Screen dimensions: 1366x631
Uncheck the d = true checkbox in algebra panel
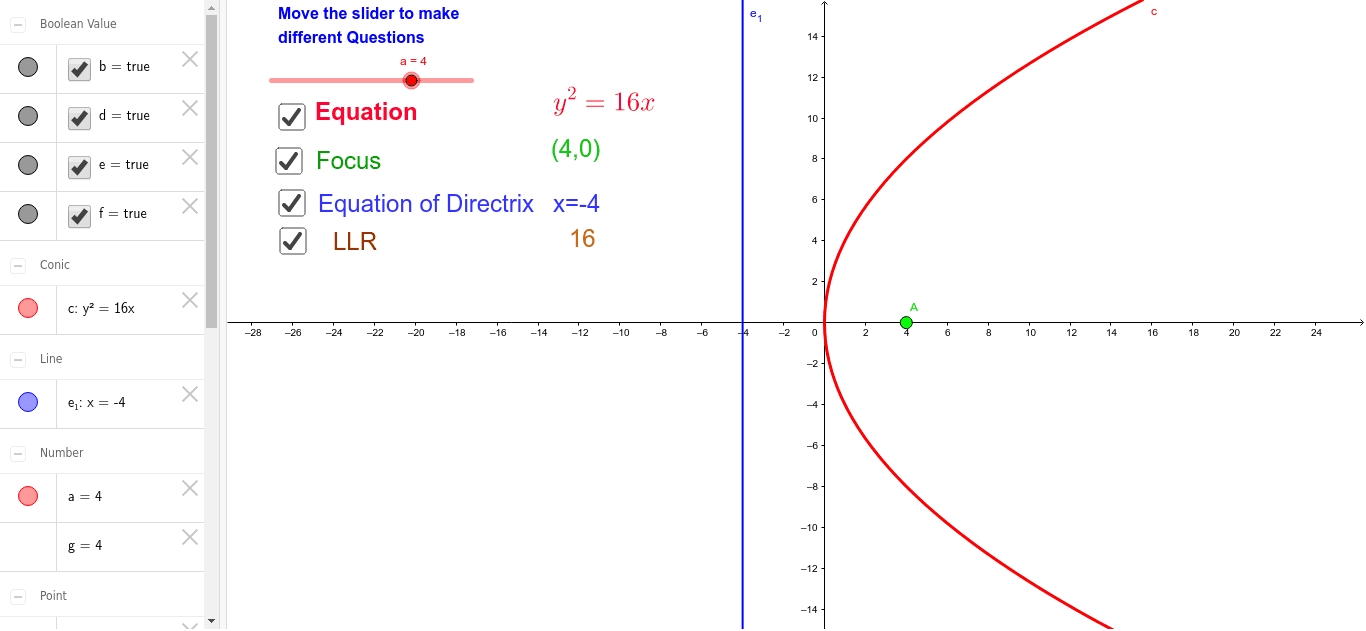pos(80,118)
